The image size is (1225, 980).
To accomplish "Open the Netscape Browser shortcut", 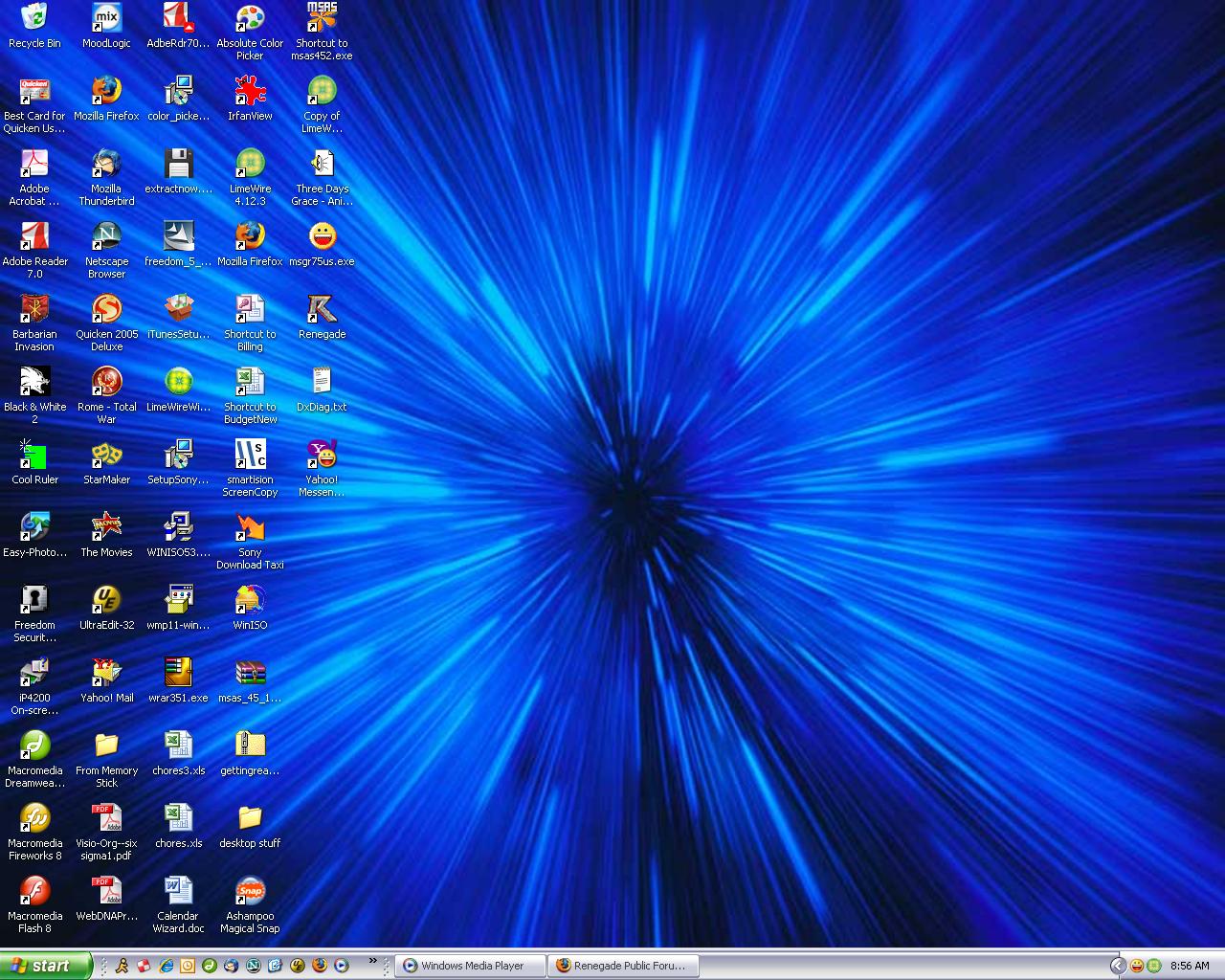I will point(106,237).
